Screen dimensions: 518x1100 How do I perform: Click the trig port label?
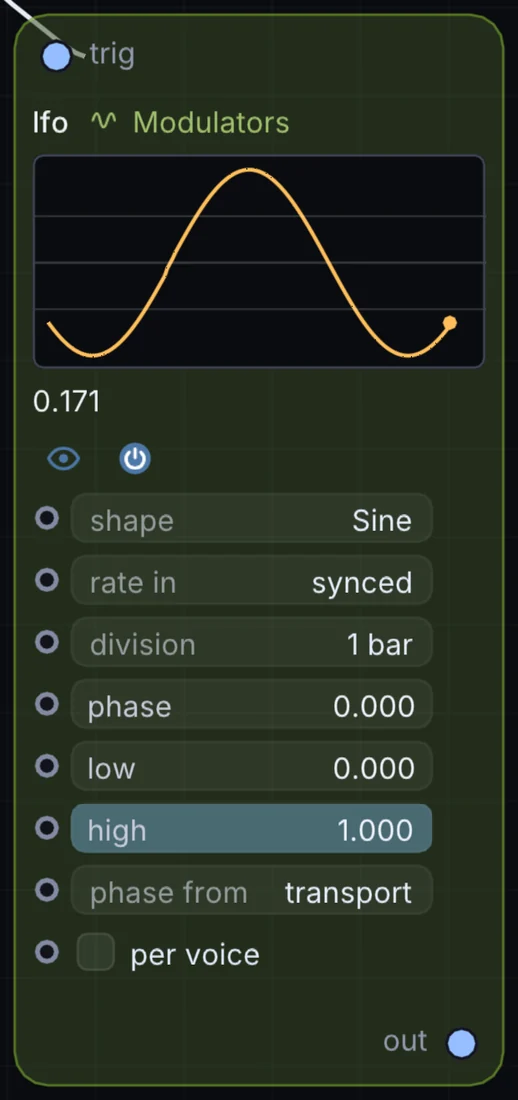[x=112, y=54]
